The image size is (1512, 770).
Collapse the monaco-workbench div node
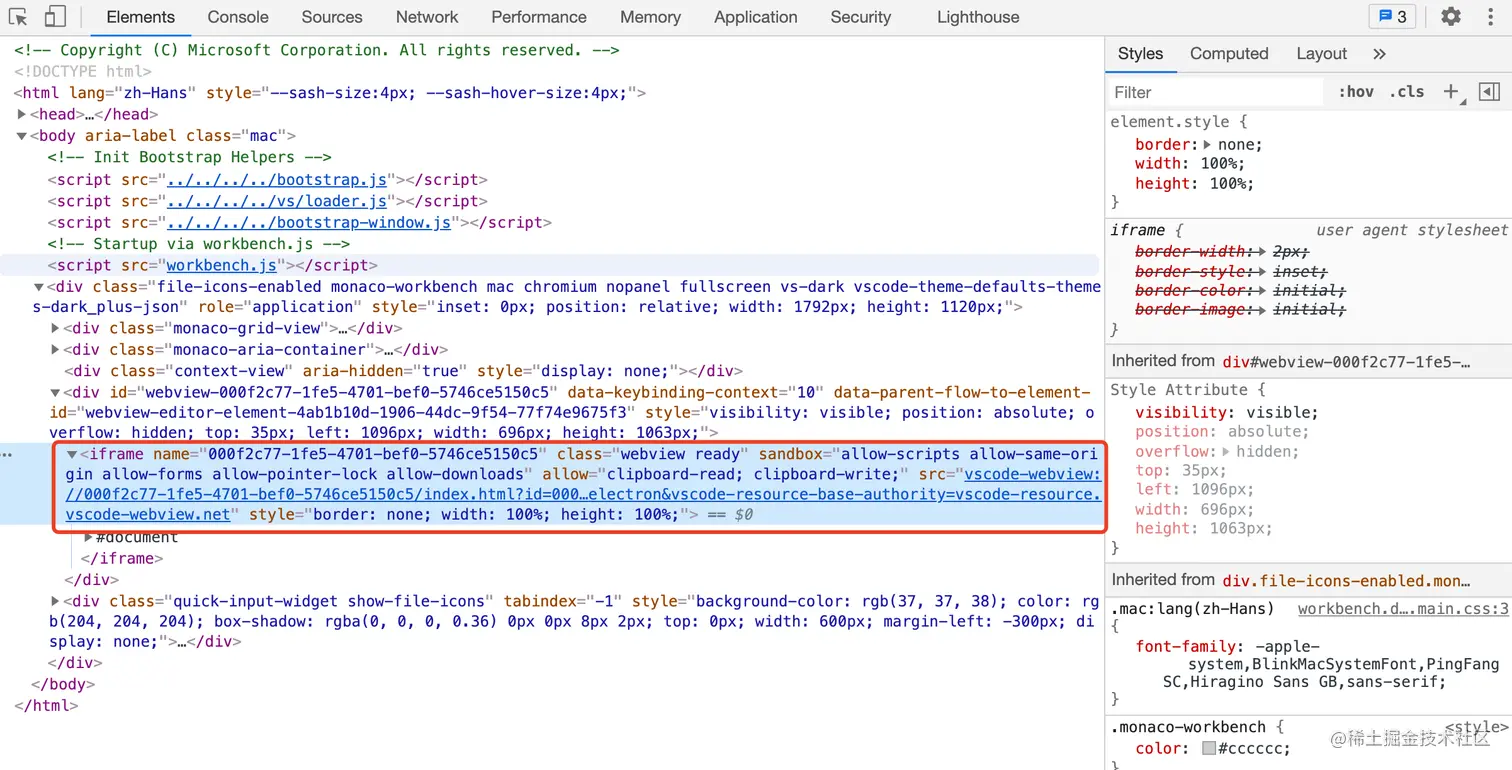[x=39, y=287]
